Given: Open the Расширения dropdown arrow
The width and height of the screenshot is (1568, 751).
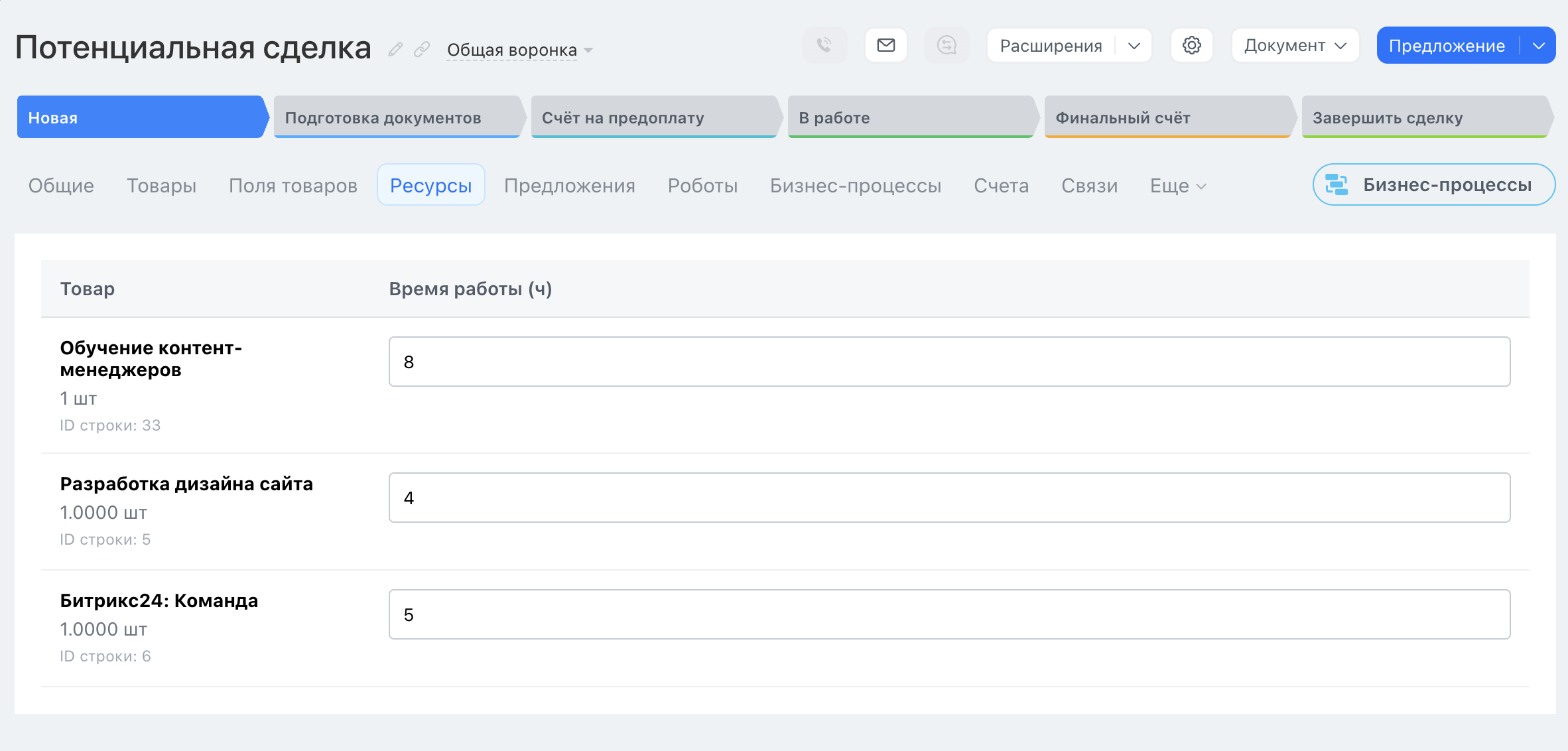Looking at the screenshot, I should [1134, 46].
